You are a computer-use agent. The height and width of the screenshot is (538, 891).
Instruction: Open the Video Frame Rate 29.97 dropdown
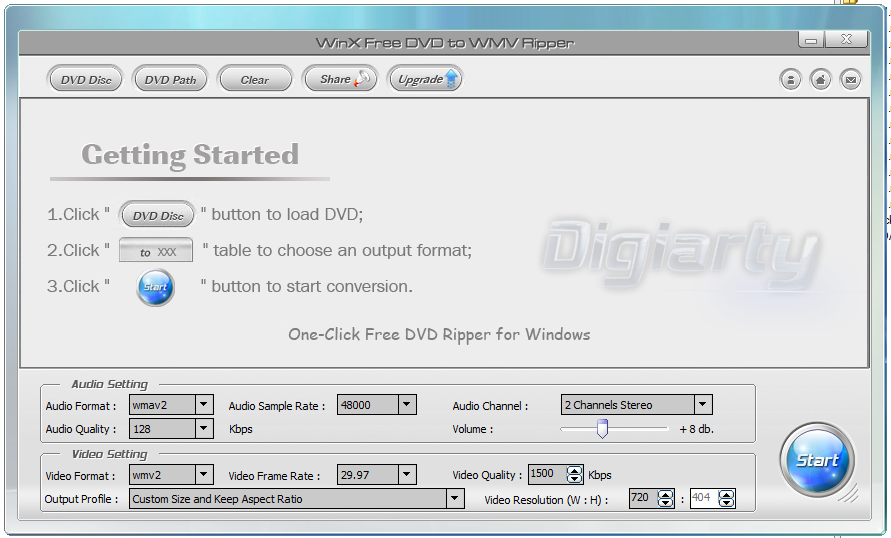[x=407, y=474]
